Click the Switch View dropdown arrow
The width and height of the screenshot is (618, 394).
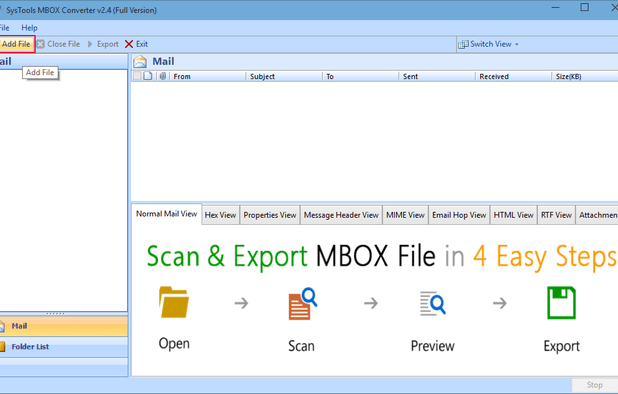[x=517, y=45]
